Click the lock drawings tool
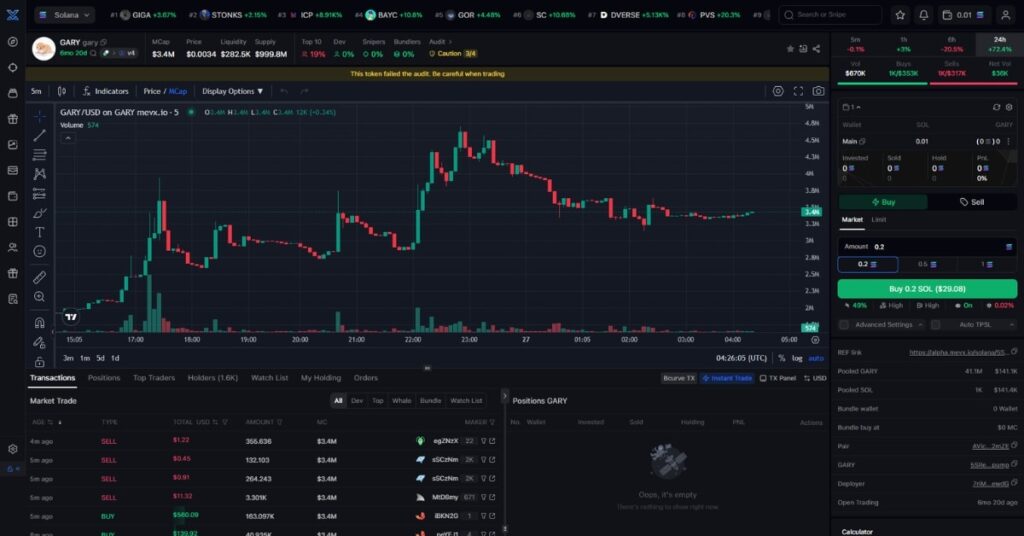 click(x=40, y=362)
